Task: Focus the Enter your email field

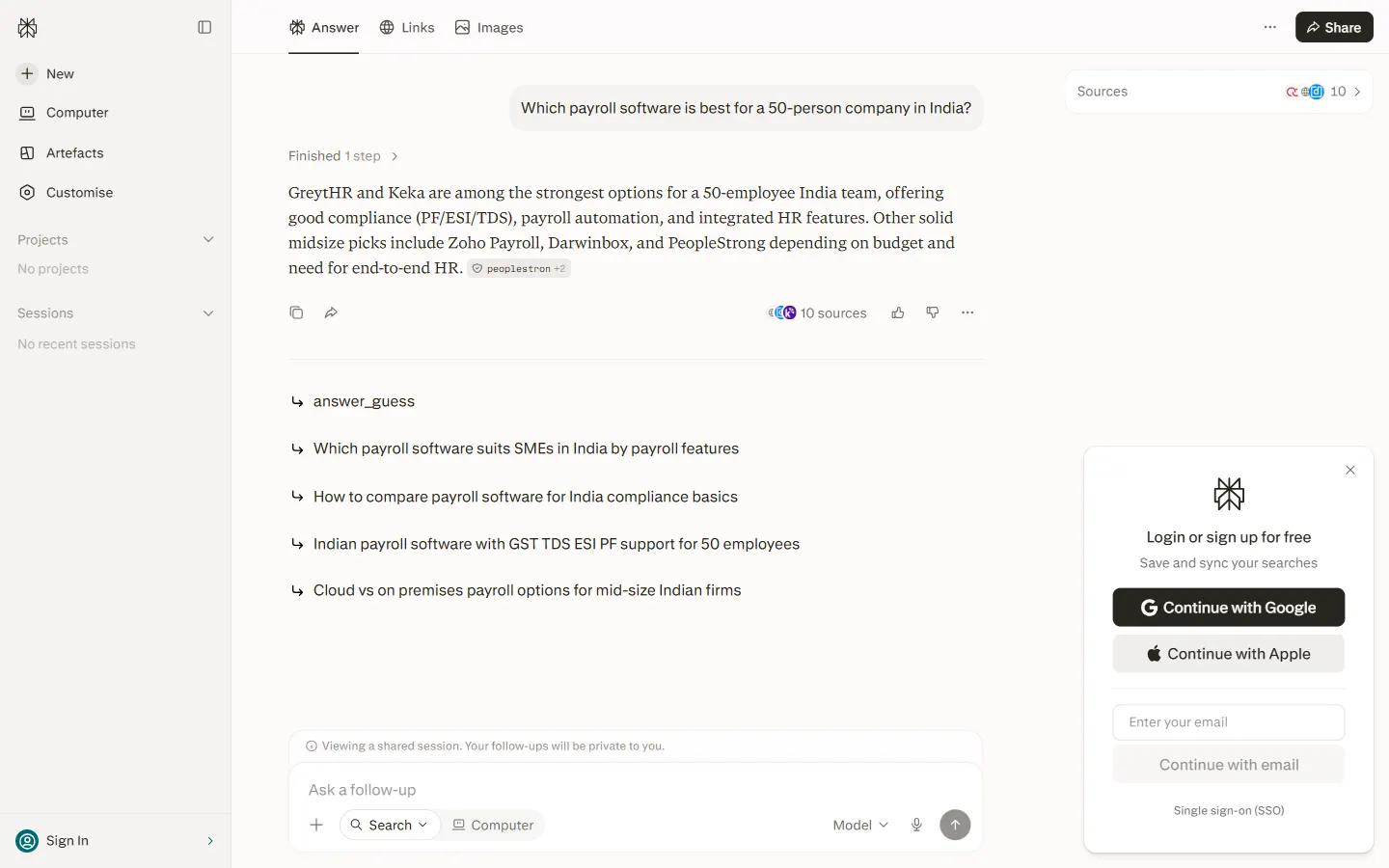Action: pyautogui.click(x=1229, y=722)
